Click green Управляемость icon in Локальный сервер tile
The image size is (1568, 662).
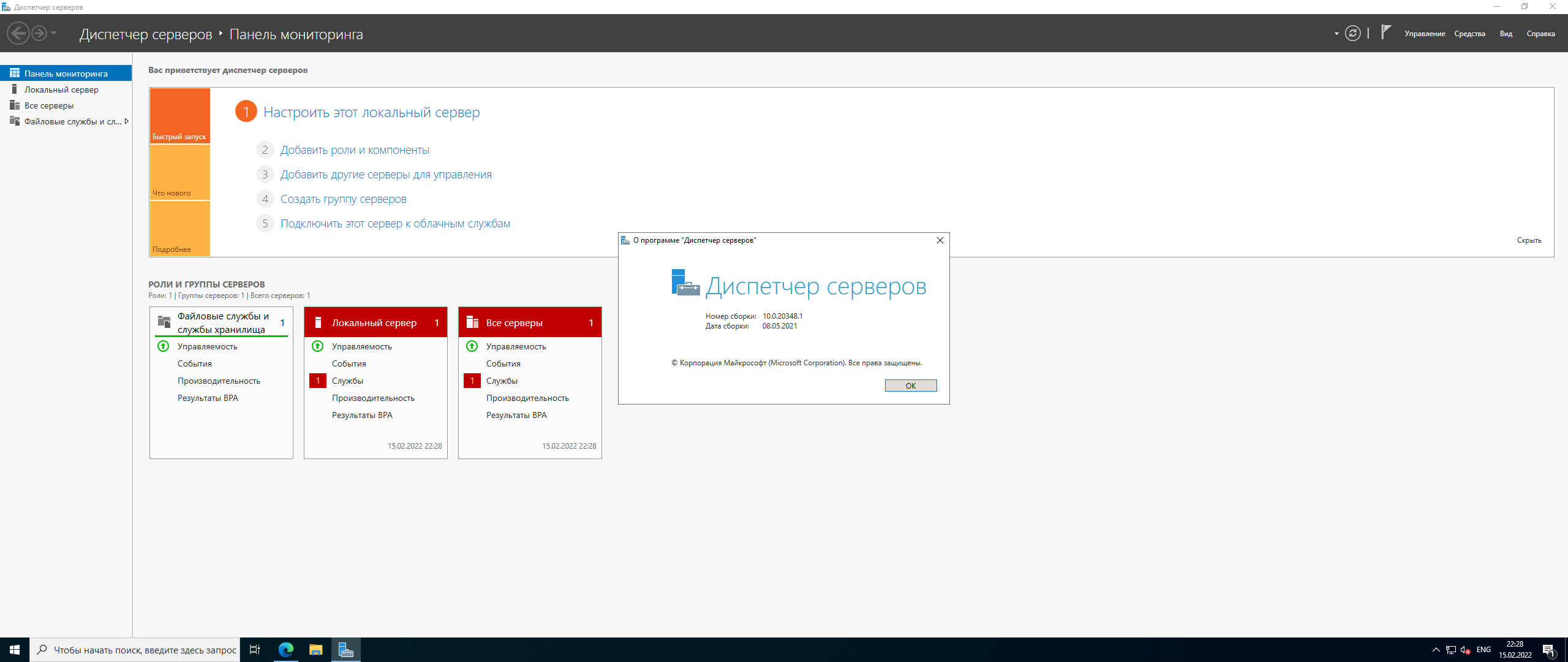pos(318,346)
